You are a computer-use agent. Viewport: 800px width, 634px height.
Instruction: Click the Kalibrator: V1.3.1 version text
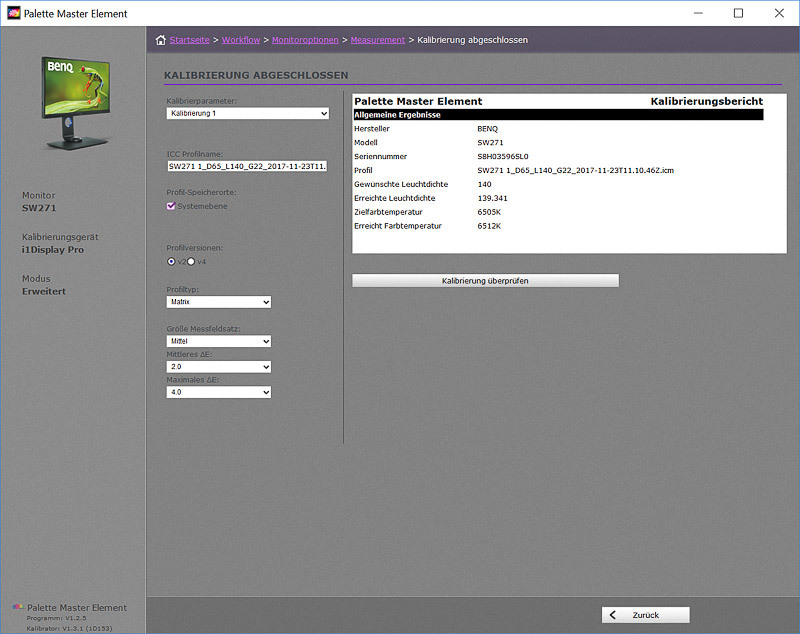tap(69, 628)
